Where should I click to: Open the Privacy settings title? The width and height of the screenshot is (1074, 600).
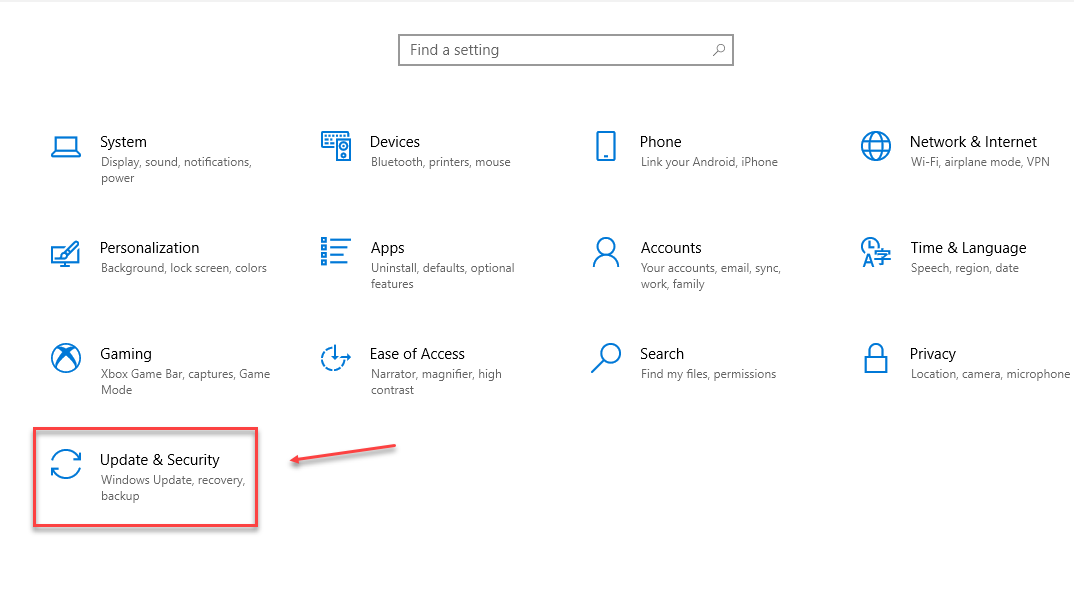pyautogui.click(x=932, y=354)
